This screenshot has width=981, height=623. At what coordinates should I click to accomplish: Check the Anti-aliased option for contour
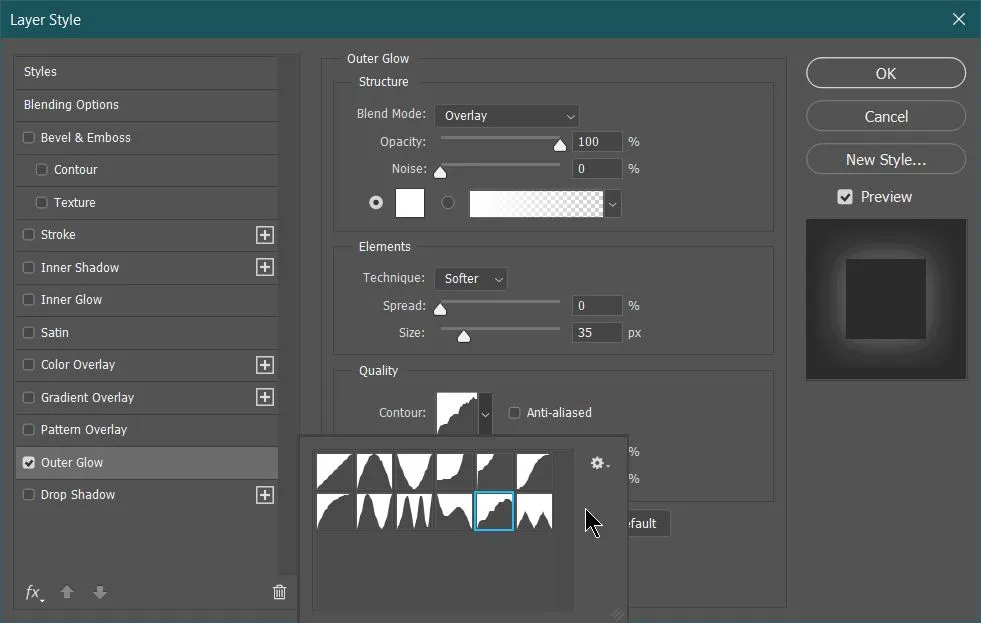coord(514,412)
